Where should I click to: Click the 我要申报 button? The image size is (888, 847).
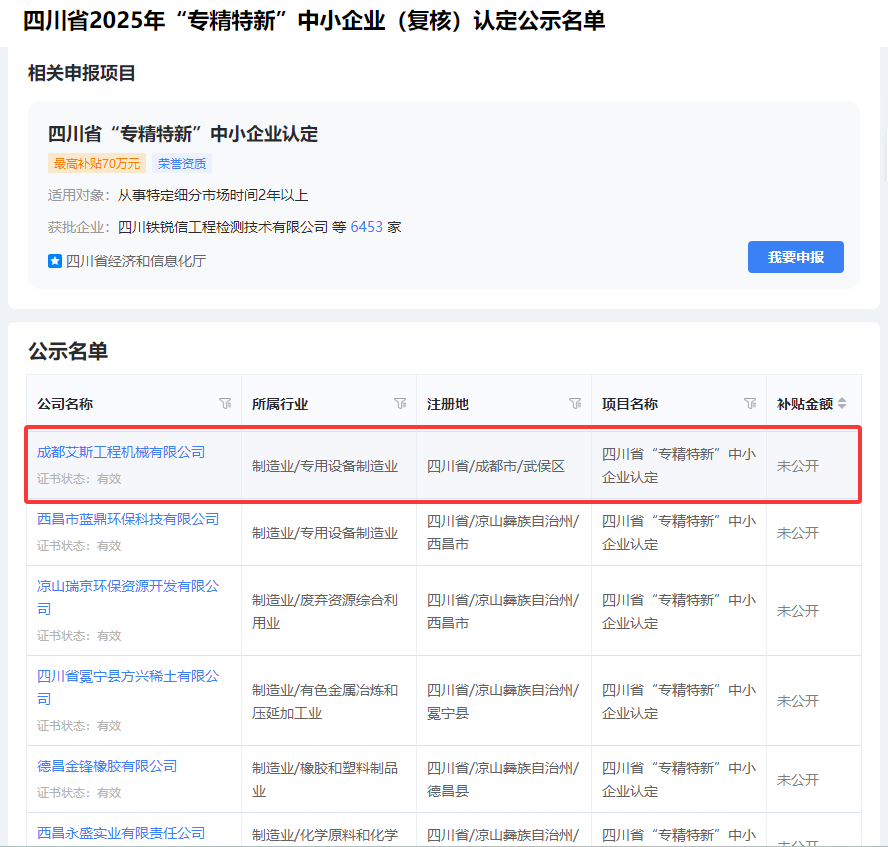[795, 257]
